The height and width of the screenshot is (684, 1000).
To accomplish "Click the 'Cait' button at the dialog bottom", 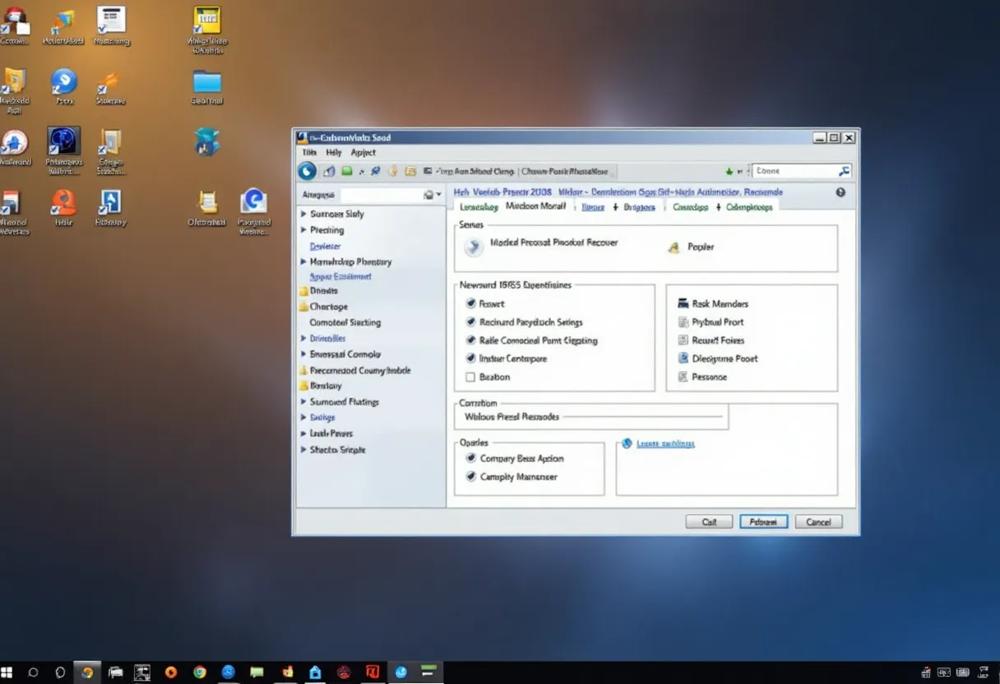I will 709,521.
